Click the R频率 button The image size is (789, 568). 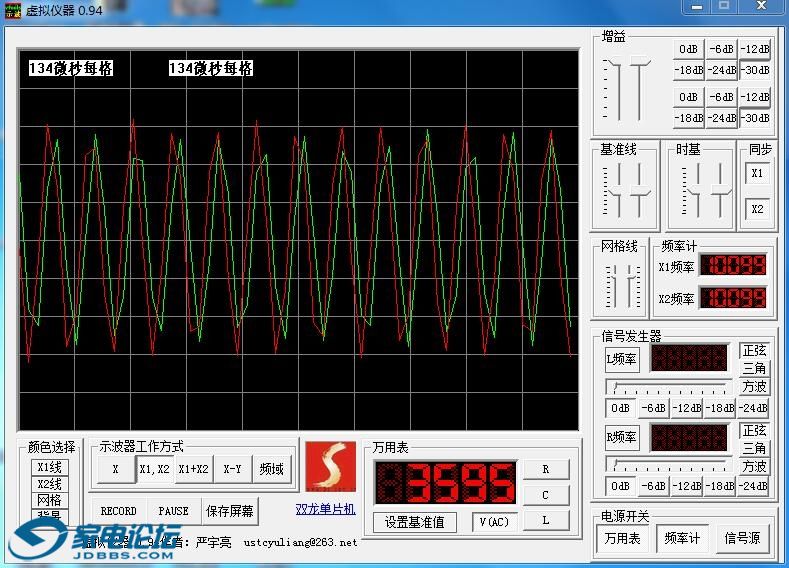point(622,437)
